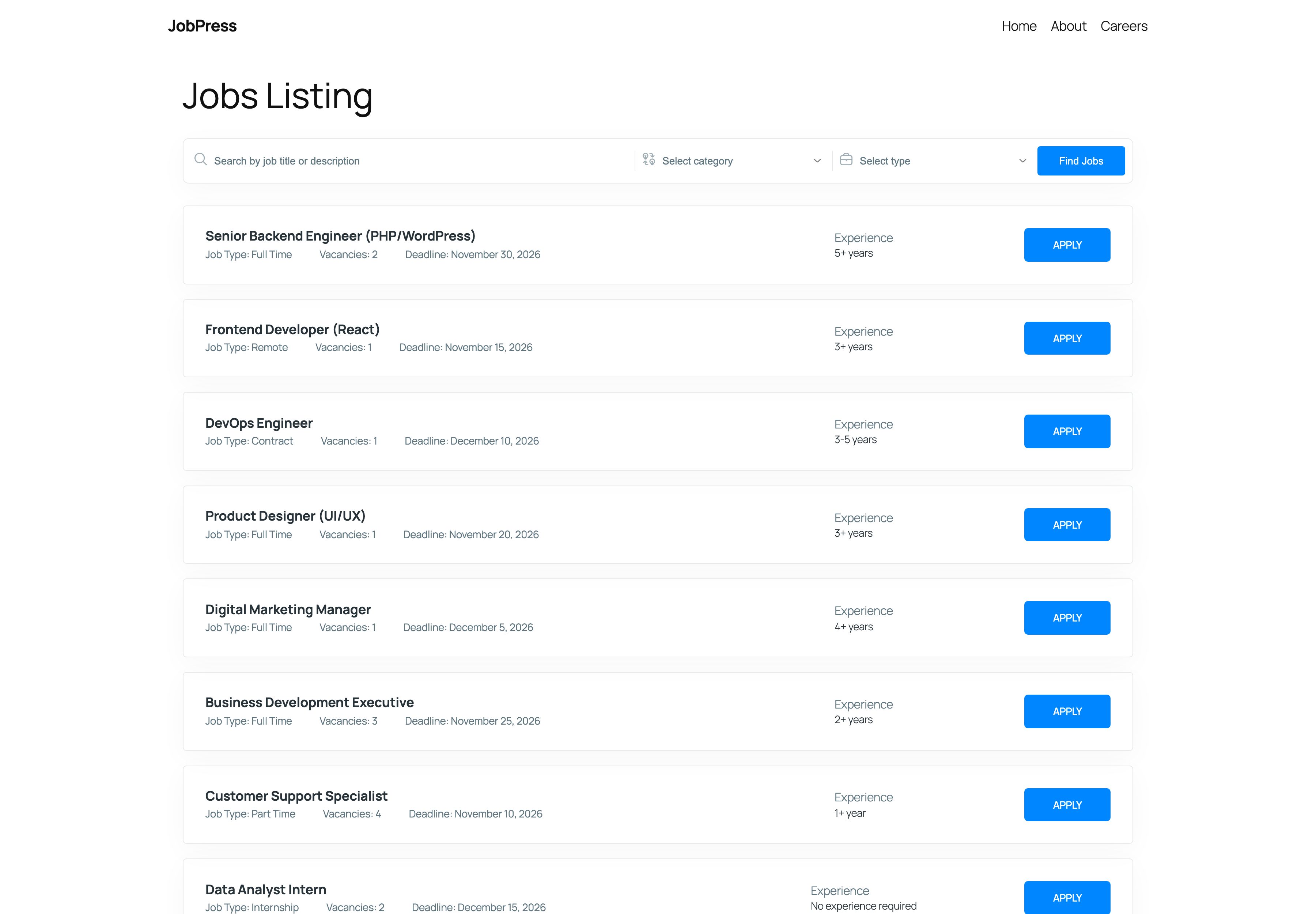This screenshot has width=1316, height=914.
Task: Click "Vacancies: 4" text
Action: click(352, 814)
